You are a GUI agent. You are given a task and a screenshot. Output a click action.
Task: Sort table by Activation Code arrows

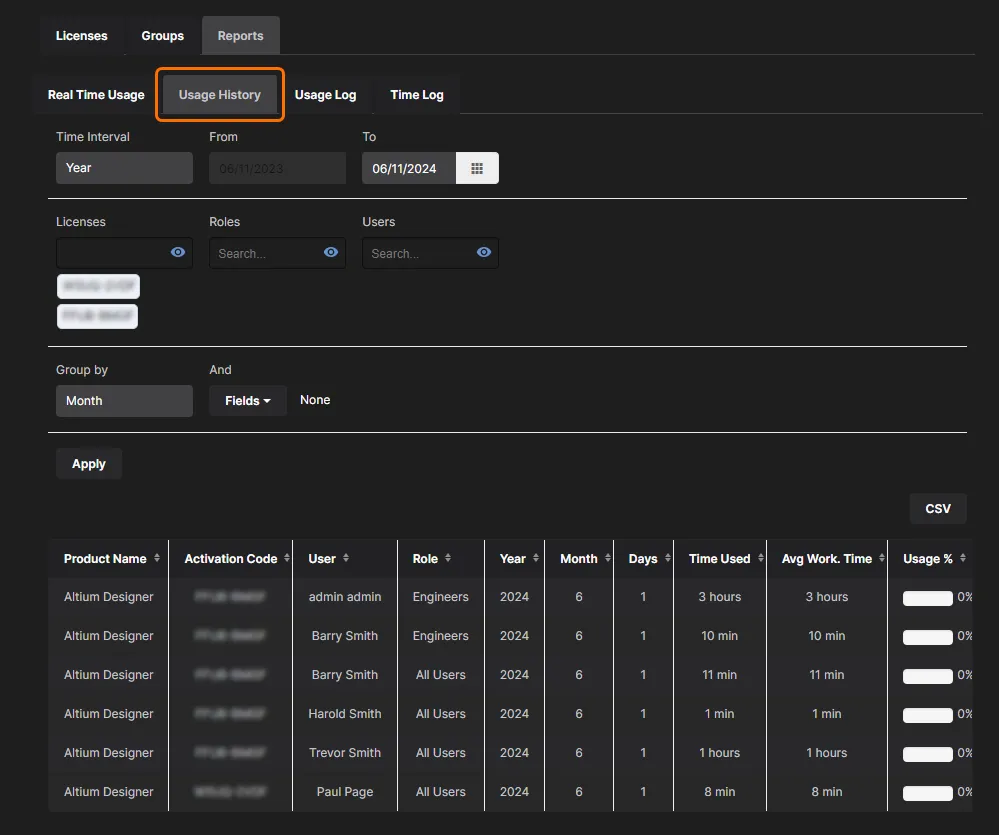pyautogui.click(x=287, y=558)
